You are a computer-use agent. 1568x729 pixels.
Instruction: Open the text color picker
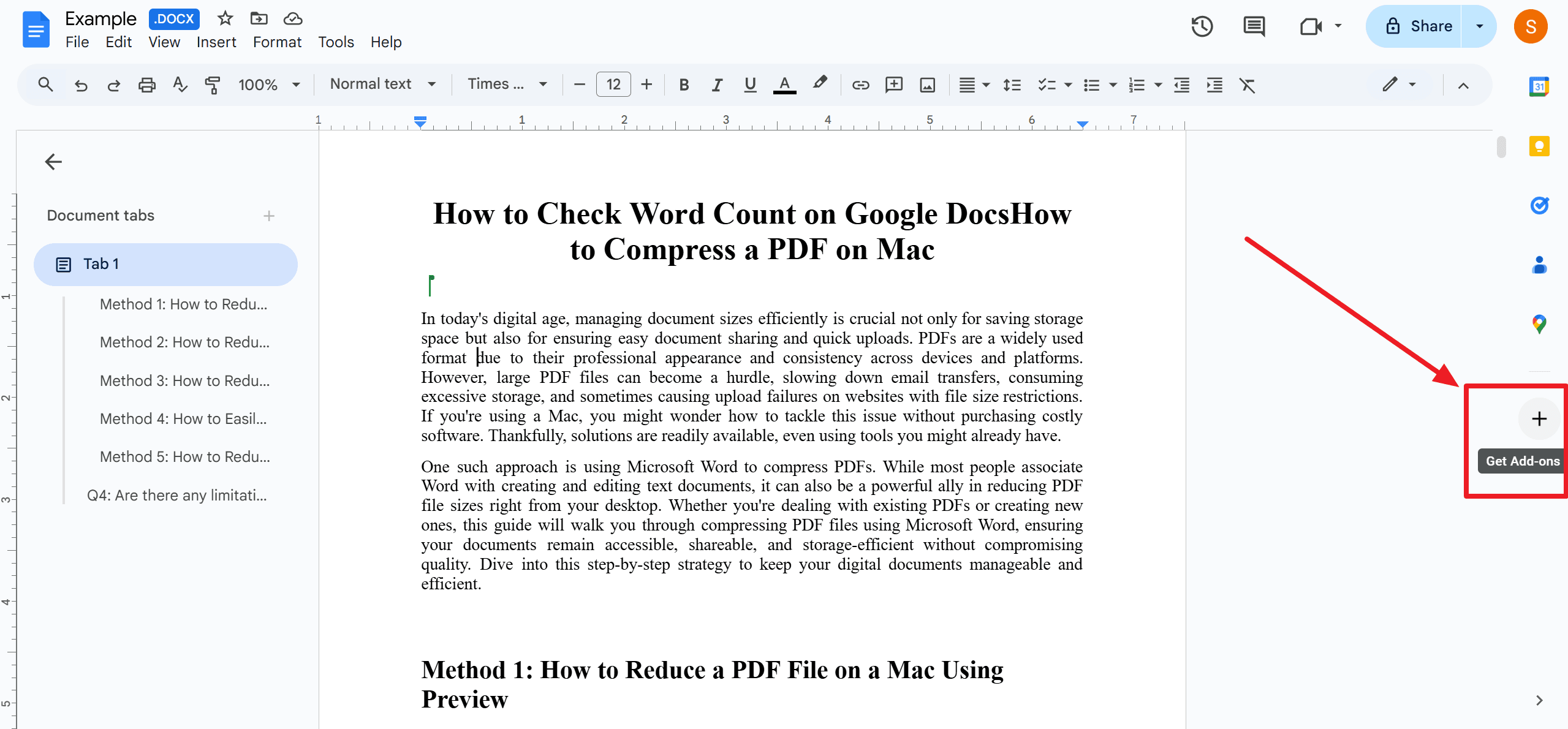784,85
